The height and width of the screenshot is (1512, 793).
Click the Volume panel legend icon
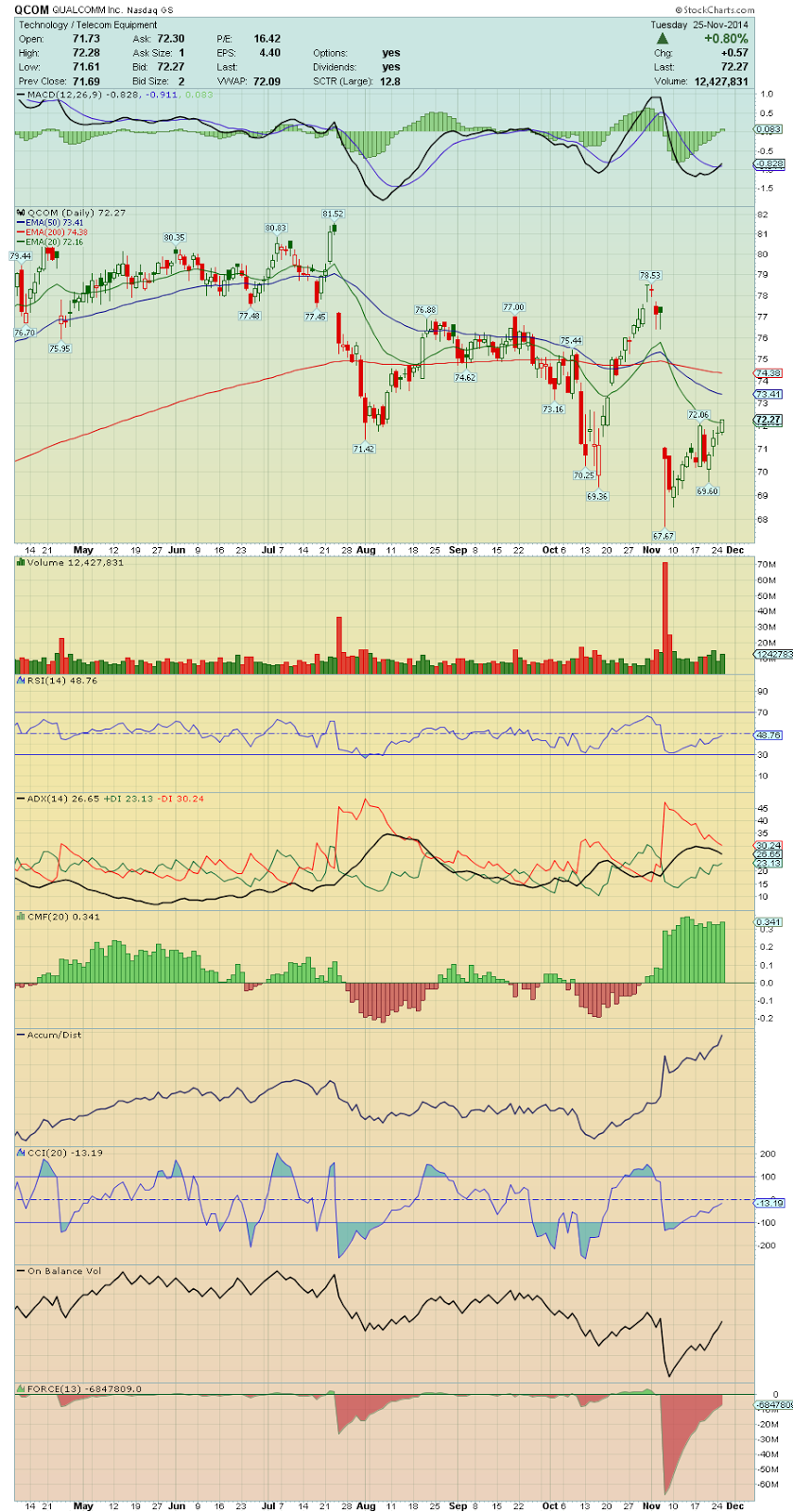tap(21, 562)
